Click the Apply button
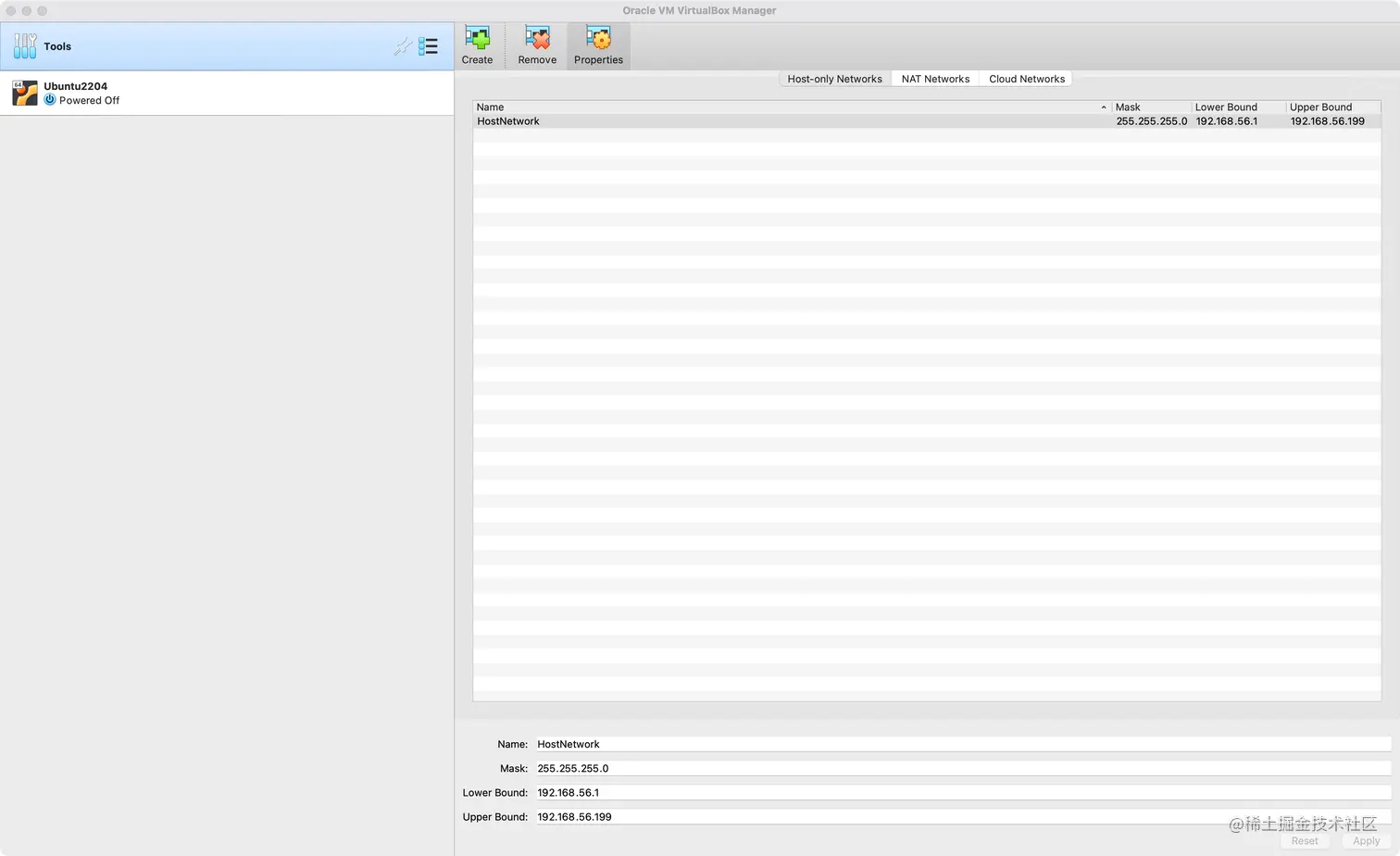 click(1366, 841)
